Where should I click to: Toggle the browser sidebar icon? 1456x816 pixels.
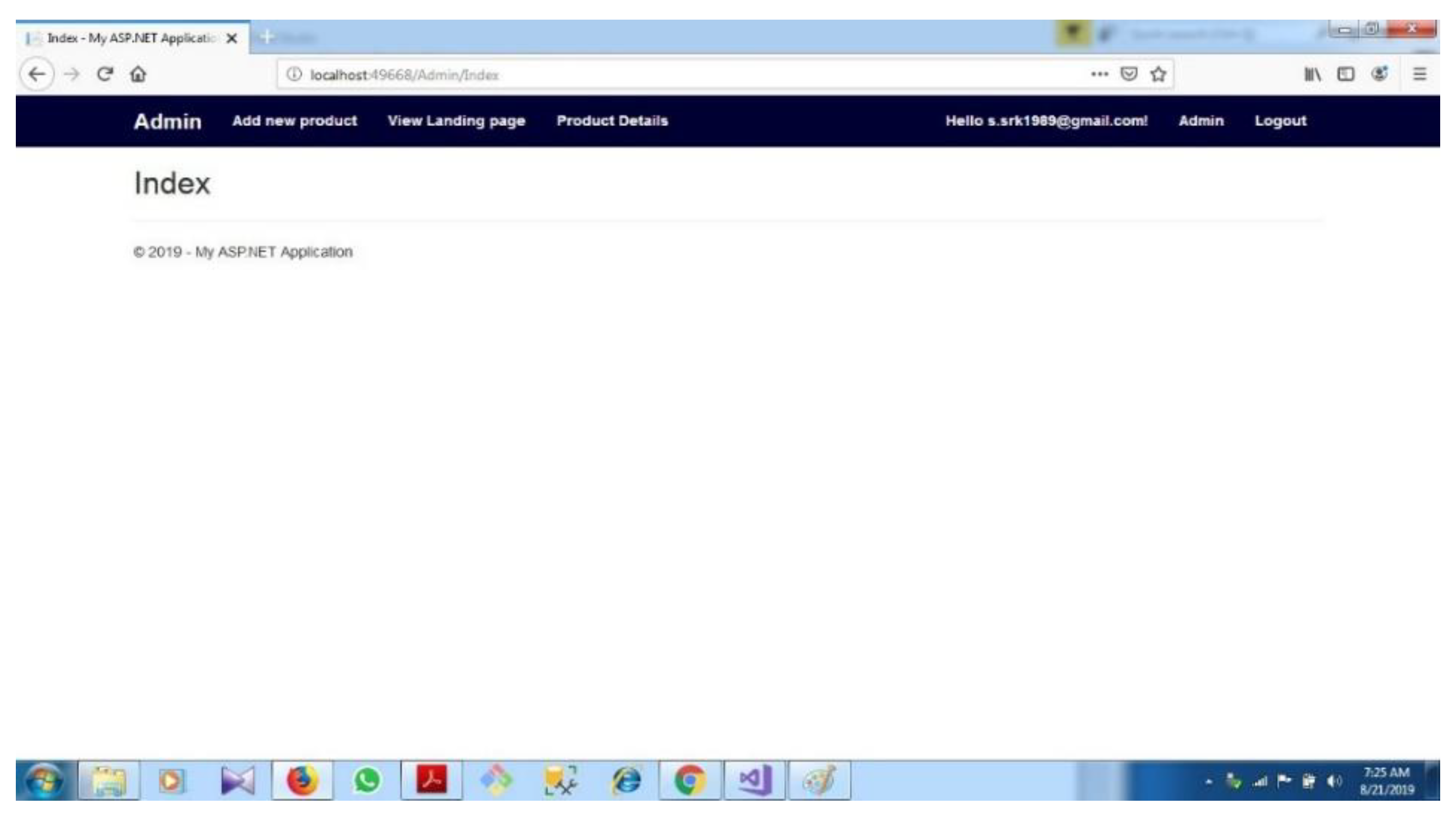pyautogui.click(x=1346, y=74)
